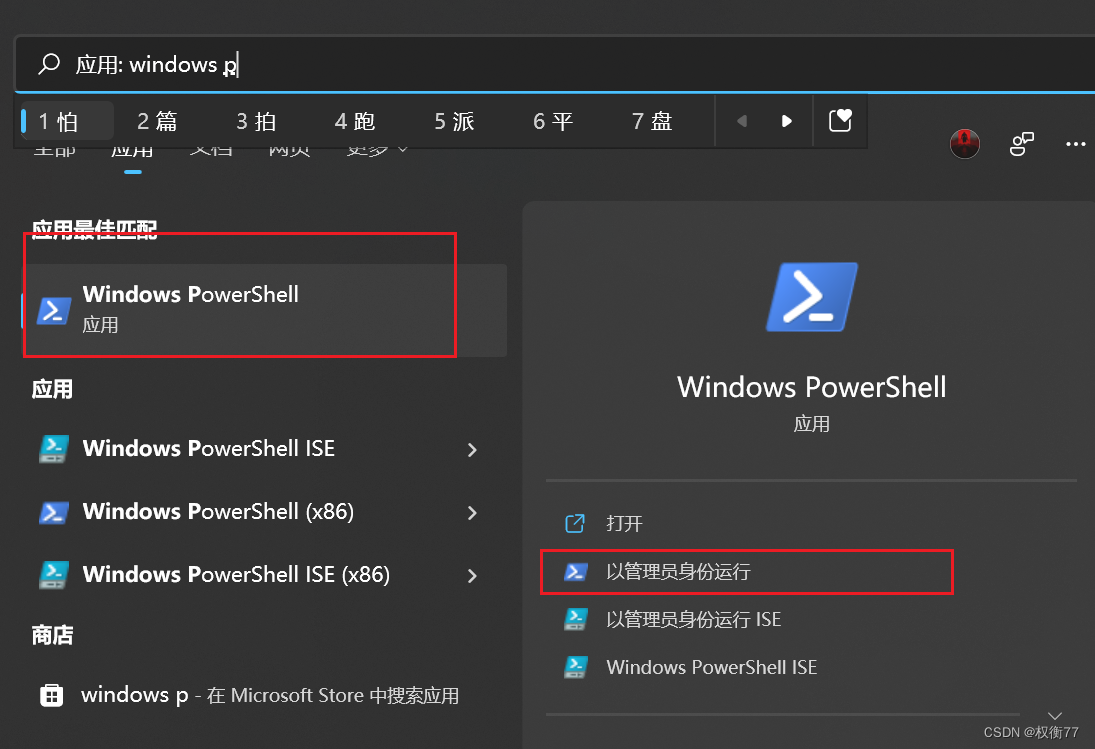Open Windows PowerShell best match result
The image size is (1095, 749).
tap(265, 310)
